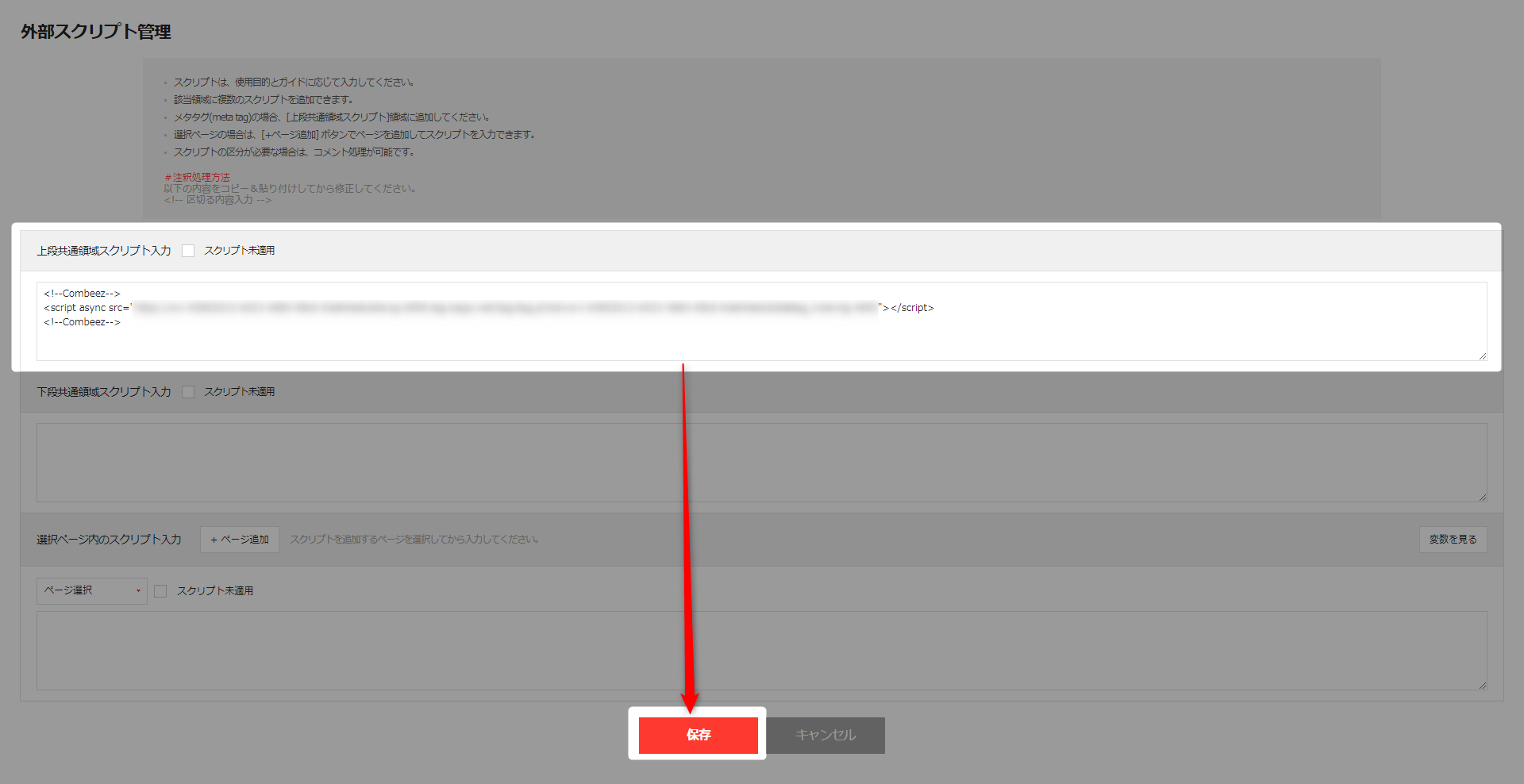Click the 下段共通領域スクリプト入力 label
Screen dimensions: 1524x784
tap(104, 392)
